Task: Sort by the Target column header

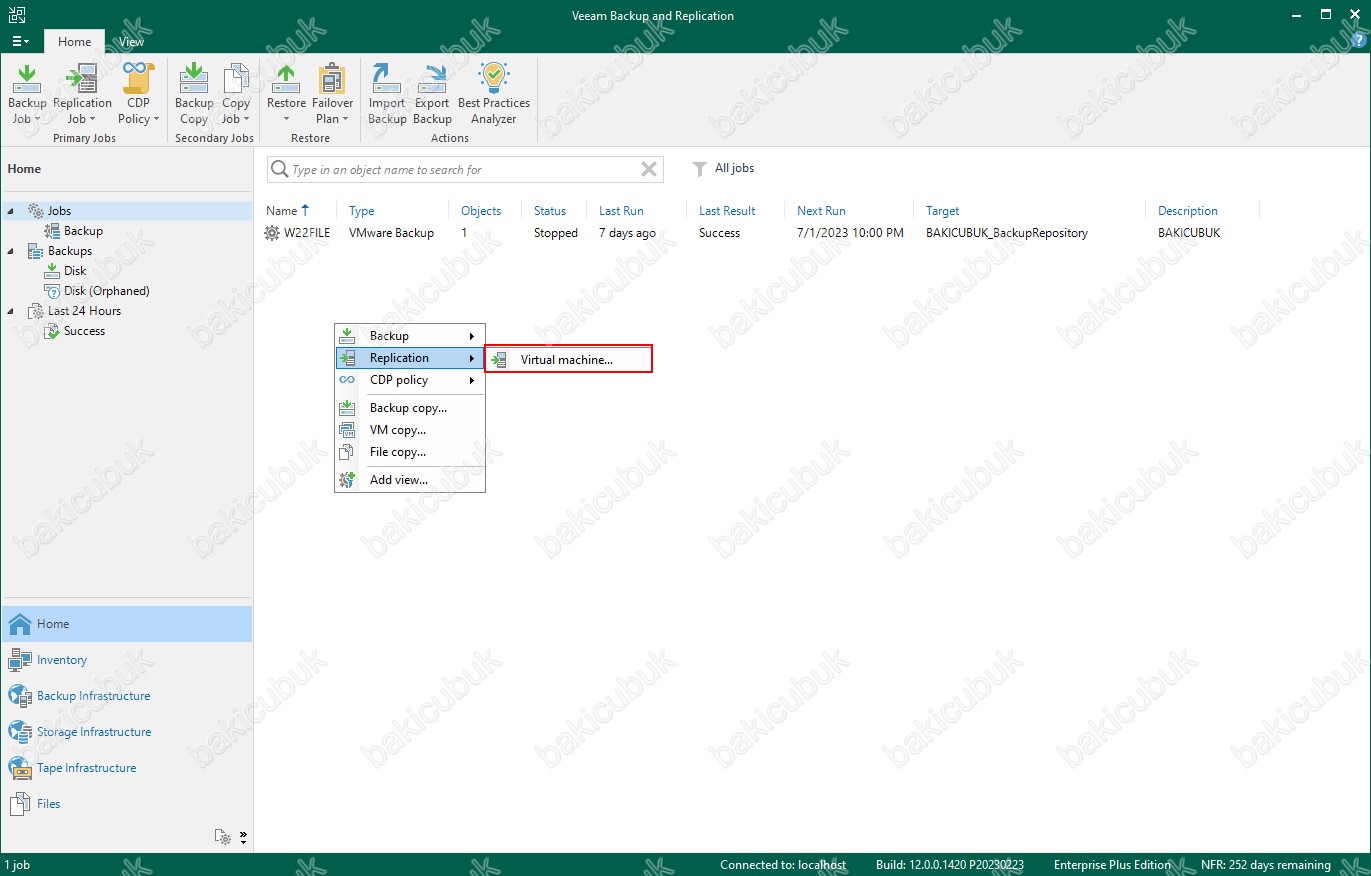Action: (942, 211)
